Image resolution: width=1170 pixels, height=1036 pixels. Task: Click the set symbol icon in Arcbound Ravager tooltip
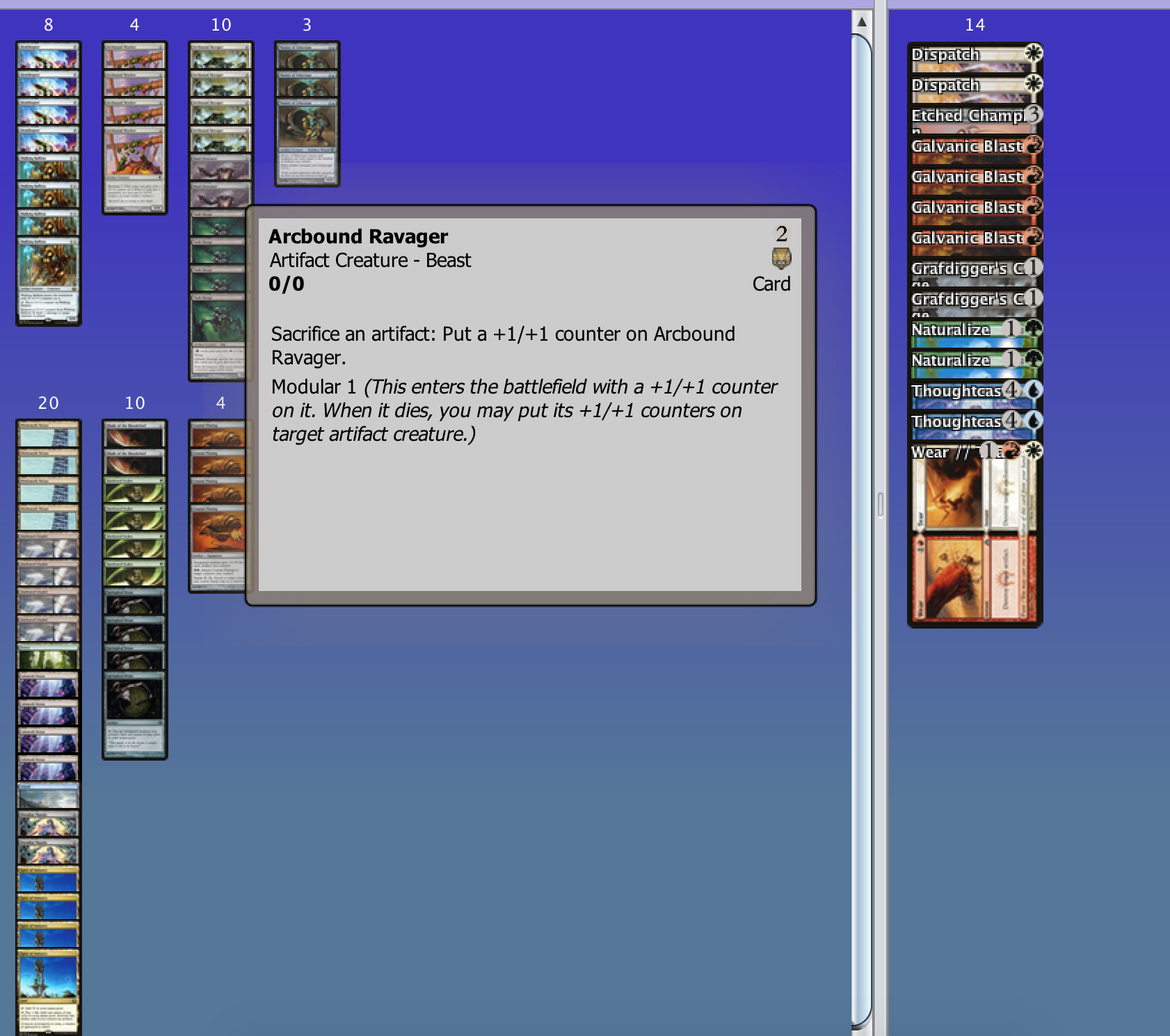(781, 259)
